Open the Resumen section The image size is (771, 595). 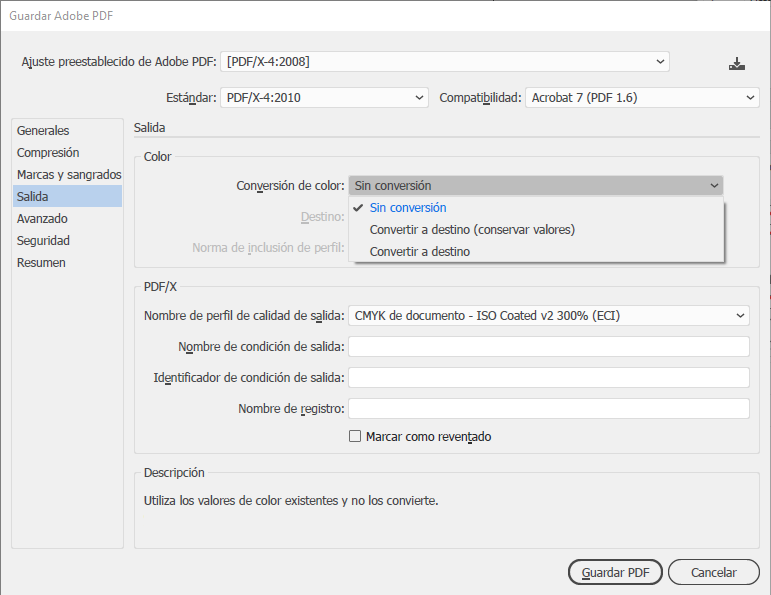tap(67, 263)
